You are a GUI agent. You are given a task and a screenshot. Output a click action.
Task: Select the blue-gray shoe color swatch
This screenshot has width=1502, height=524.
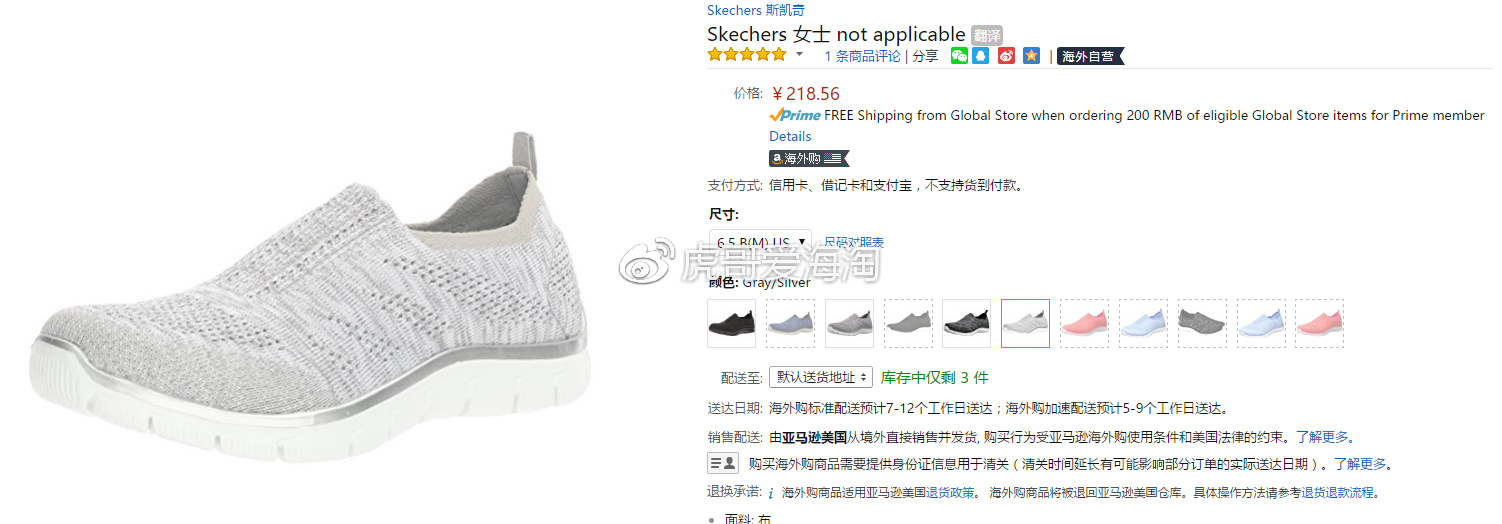(791, 323)
